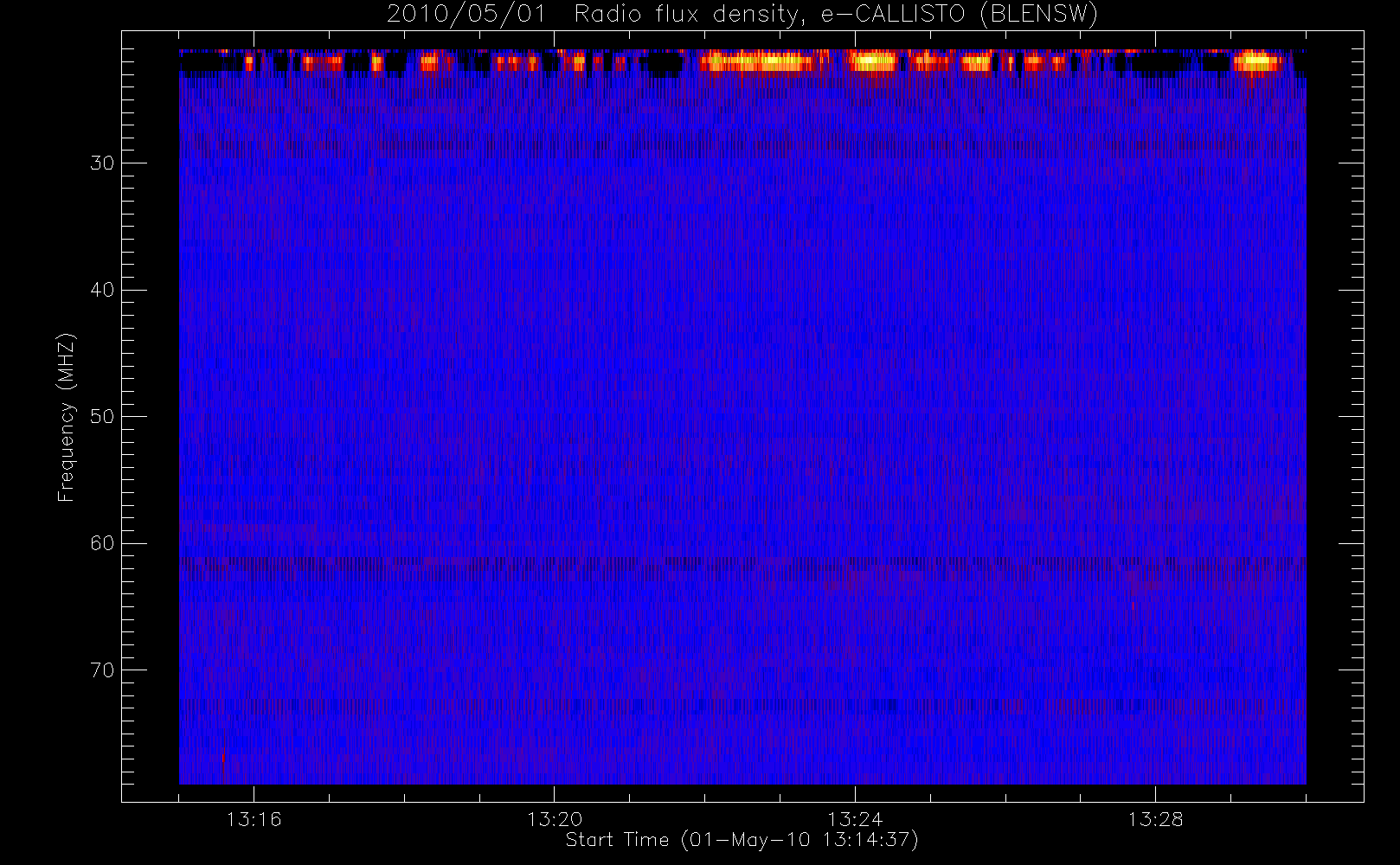The image size is (1400, 865).
Task: Click the 40 MHz frequency tick label
Action: coord(102,290)
